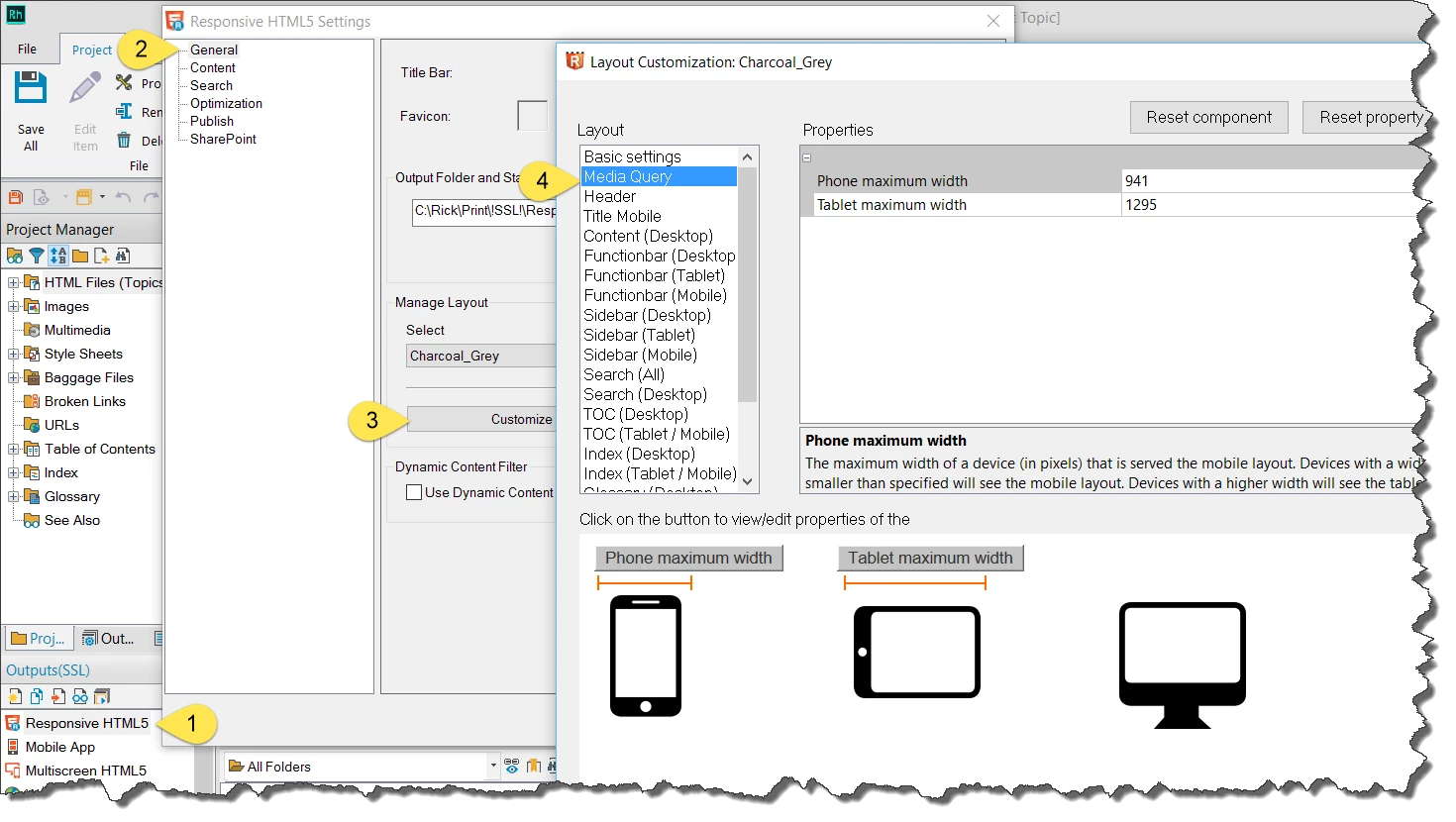The height and width of the screenshot is (822, 1456).
Task: Select SharePoint in settings tree
Action: point(223,139)
